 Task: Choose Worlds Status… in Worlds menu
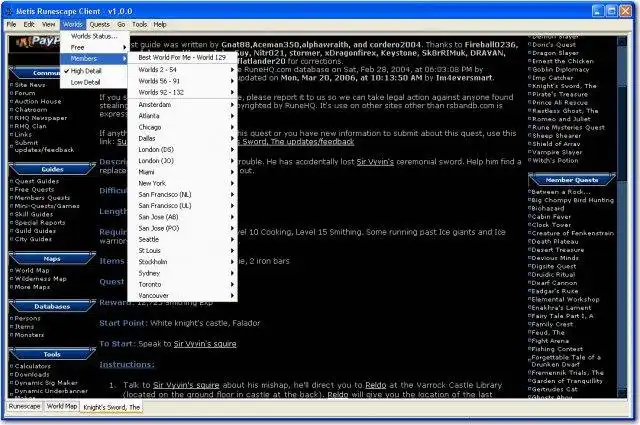point(94,36)
